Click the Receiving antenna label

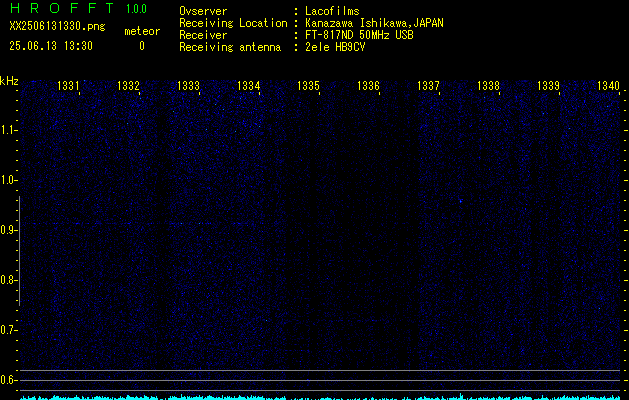230,47
